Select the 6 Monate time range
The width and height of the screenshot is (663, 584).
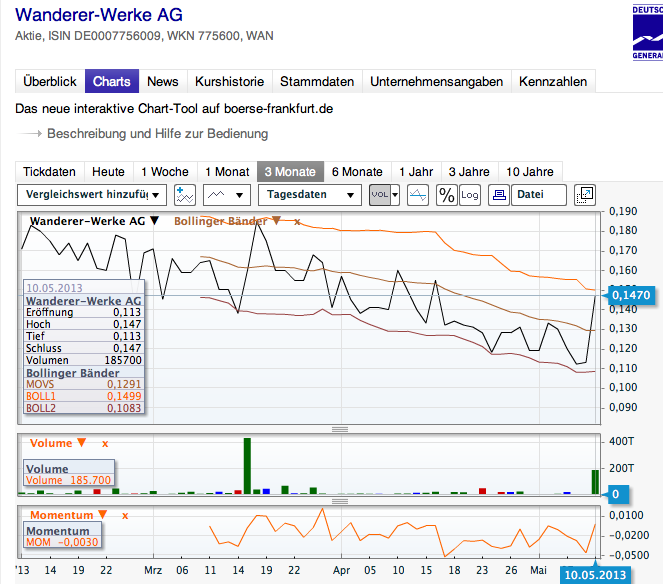tap(357, 171)
